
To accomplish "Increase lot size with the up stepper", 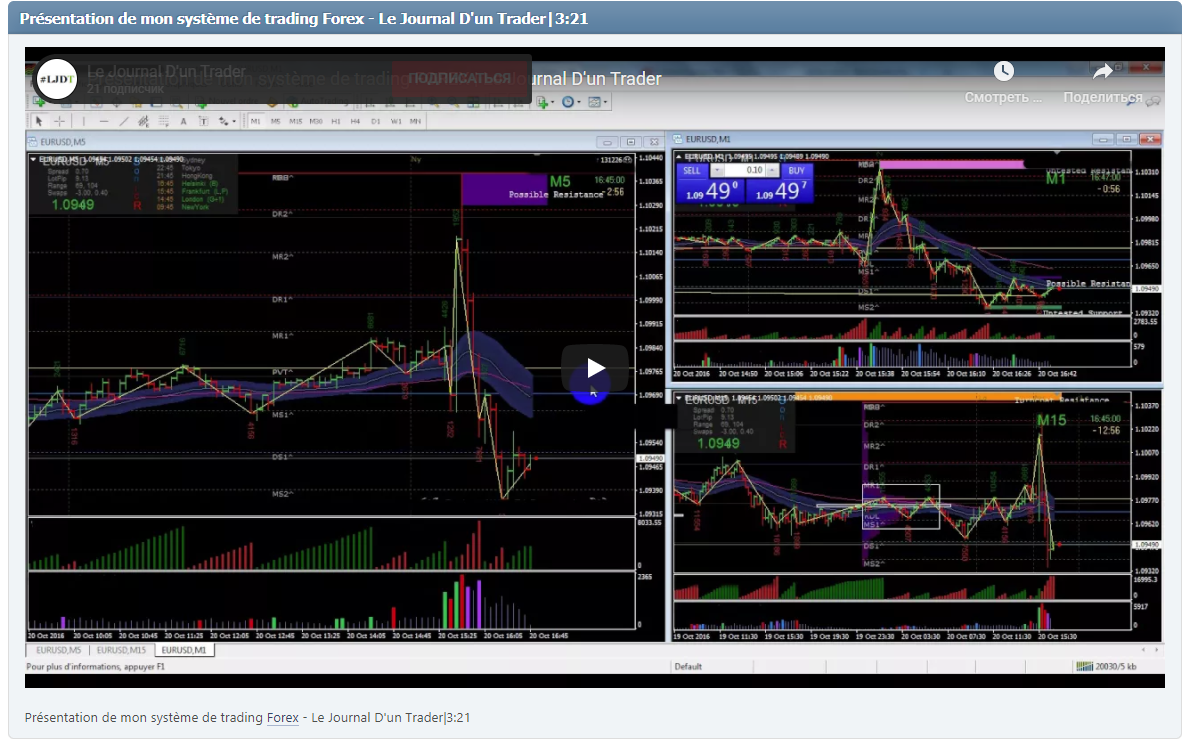I will [x=771, y=170].
